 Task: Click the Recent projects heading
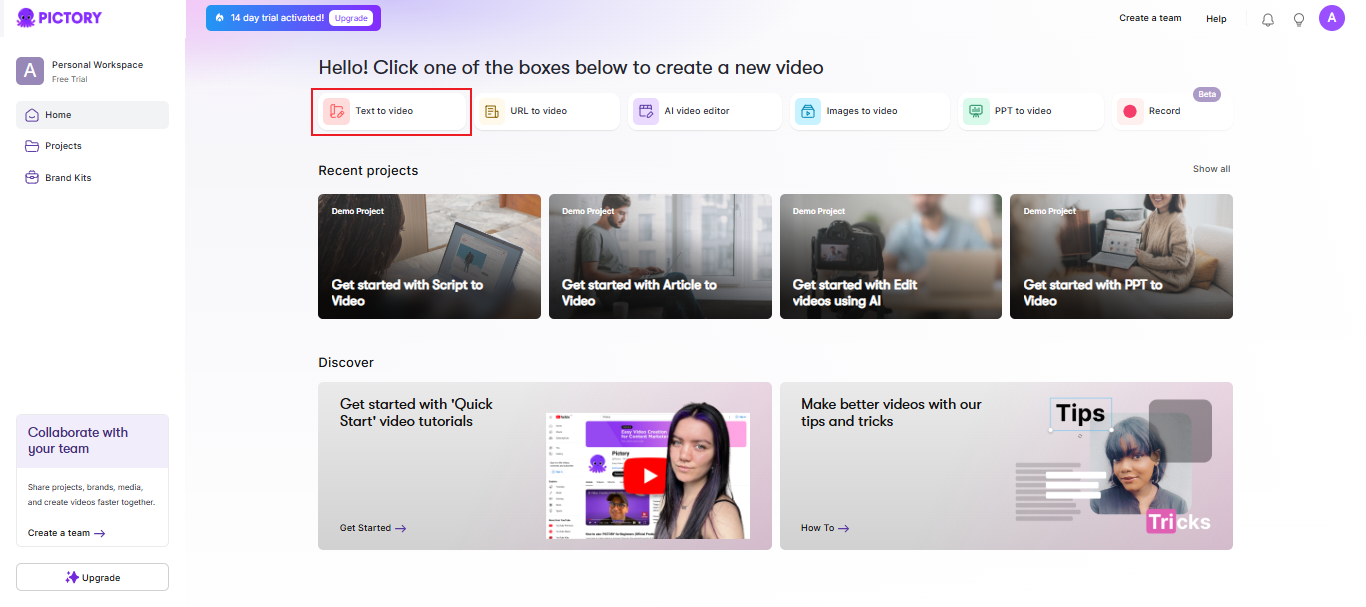[x=368, y=171]
